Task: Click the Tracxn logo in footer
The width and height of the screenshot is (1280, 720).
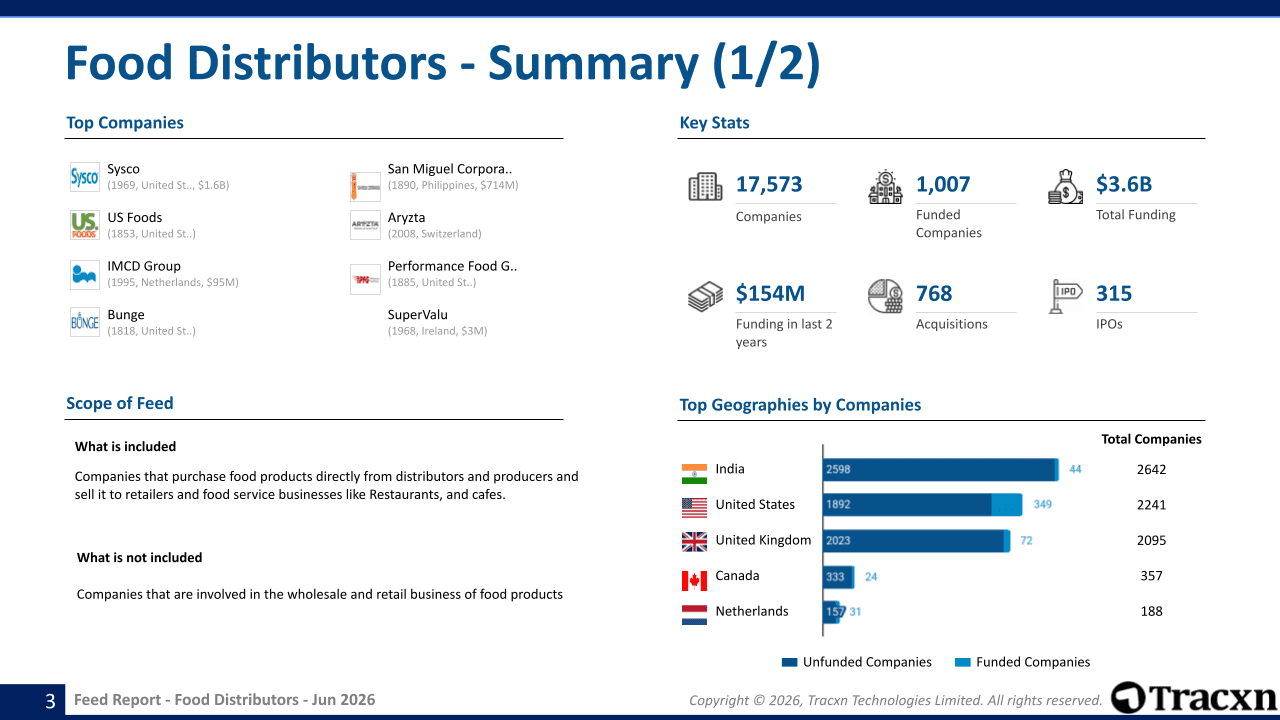Action: pyautogui.click(x=1194, y=698)
